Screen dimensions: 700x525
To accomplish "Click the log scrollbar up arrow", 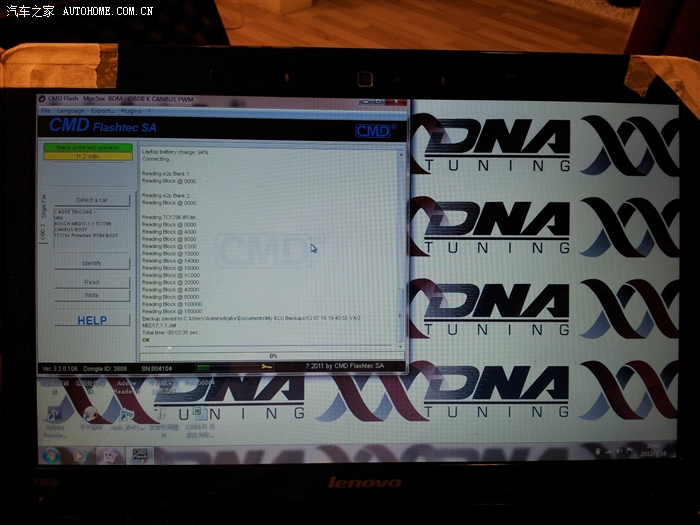I will pyautogui.click(x=400, y=154).
